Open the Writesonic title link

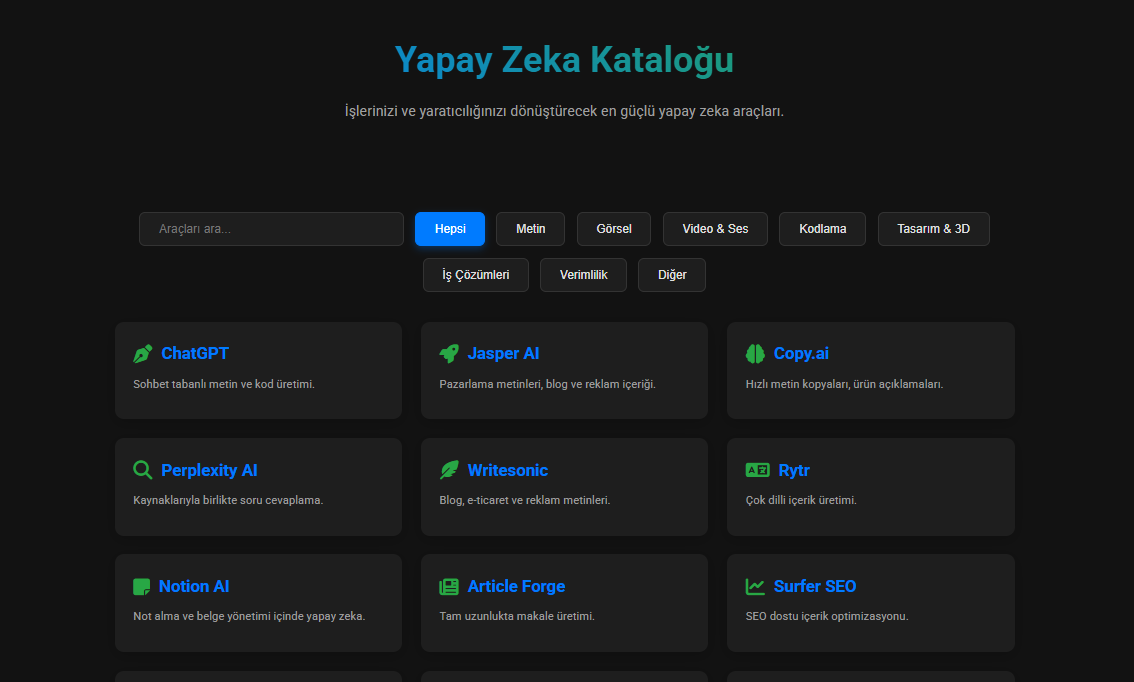(x=508, y=470)
